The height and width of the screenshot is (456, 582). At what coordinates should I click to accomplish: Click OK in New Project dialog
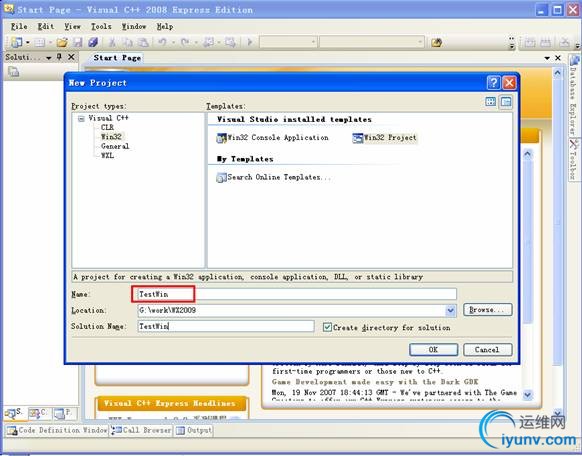coord(433,350)
